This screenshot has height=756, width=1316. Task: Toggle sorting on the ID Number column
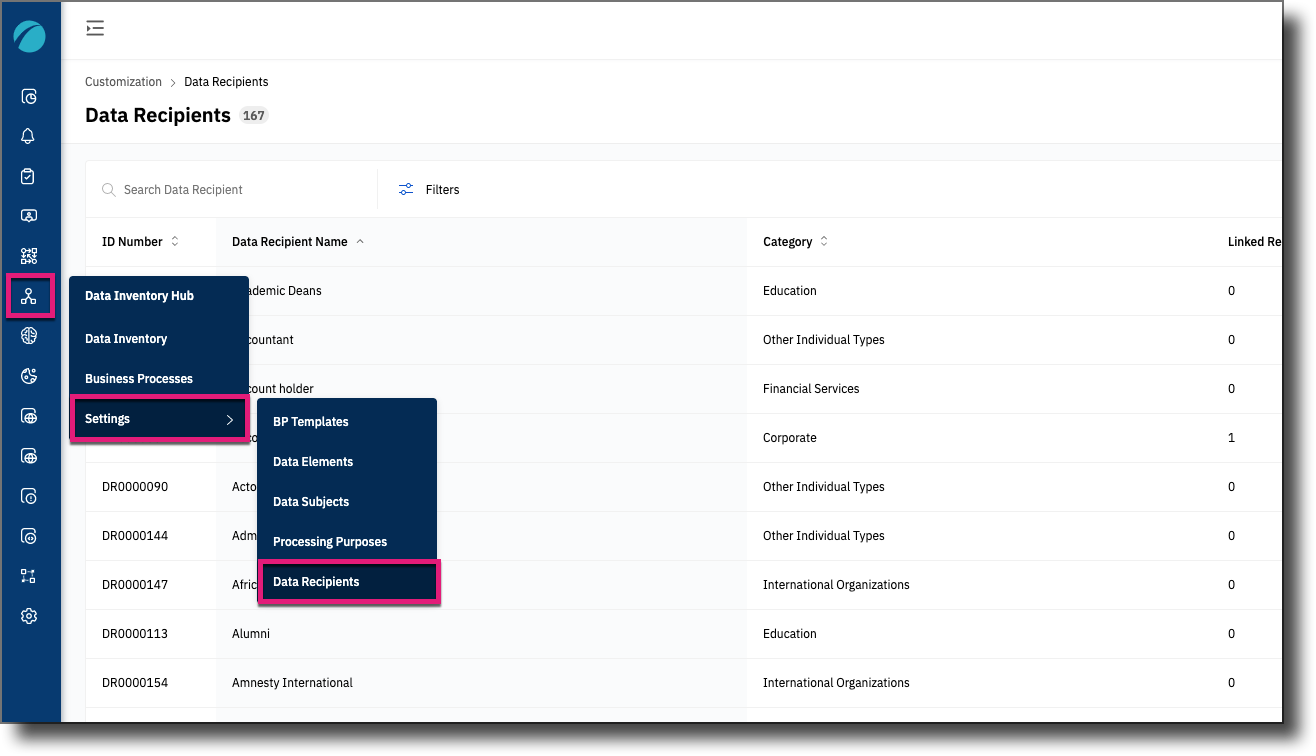pos(174,241)
